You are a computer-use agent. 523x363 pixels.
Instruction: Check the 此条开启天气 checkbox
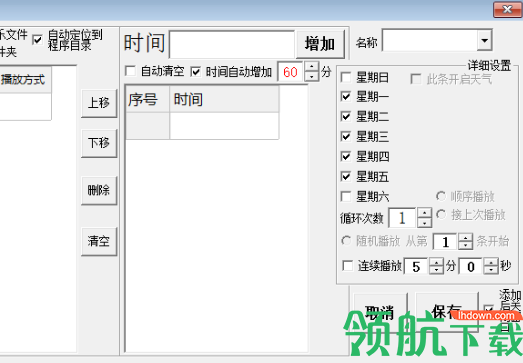coord(415,79)
